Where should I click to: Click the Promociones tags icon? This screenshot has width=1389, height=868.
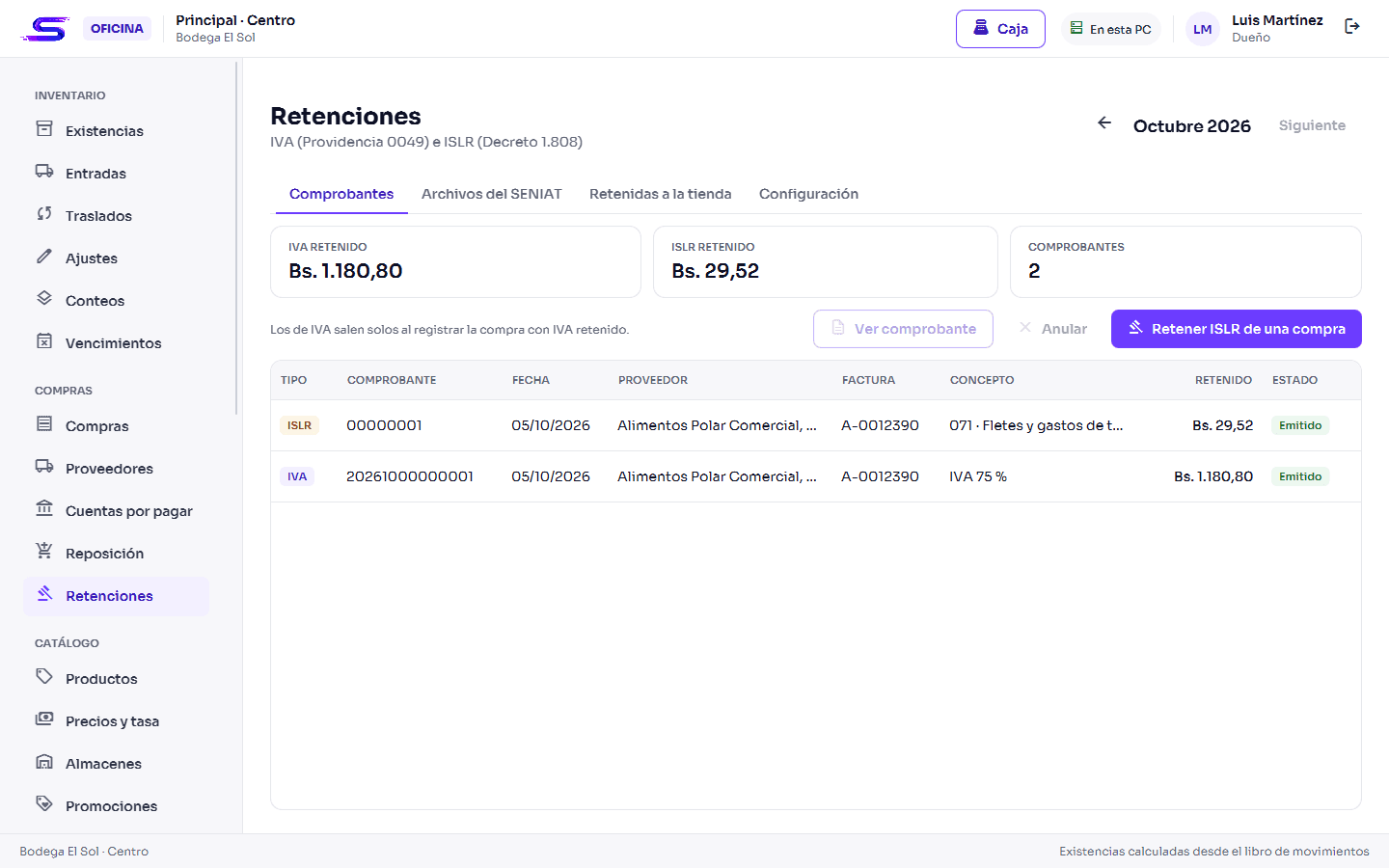click(44, 804)
